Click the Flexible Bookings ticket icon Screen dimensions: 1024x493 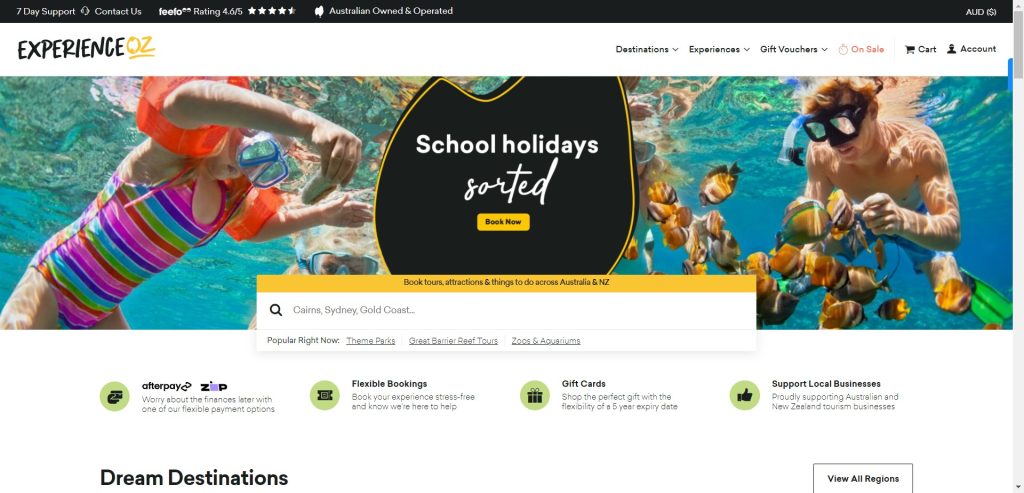[x=325, y=395]
